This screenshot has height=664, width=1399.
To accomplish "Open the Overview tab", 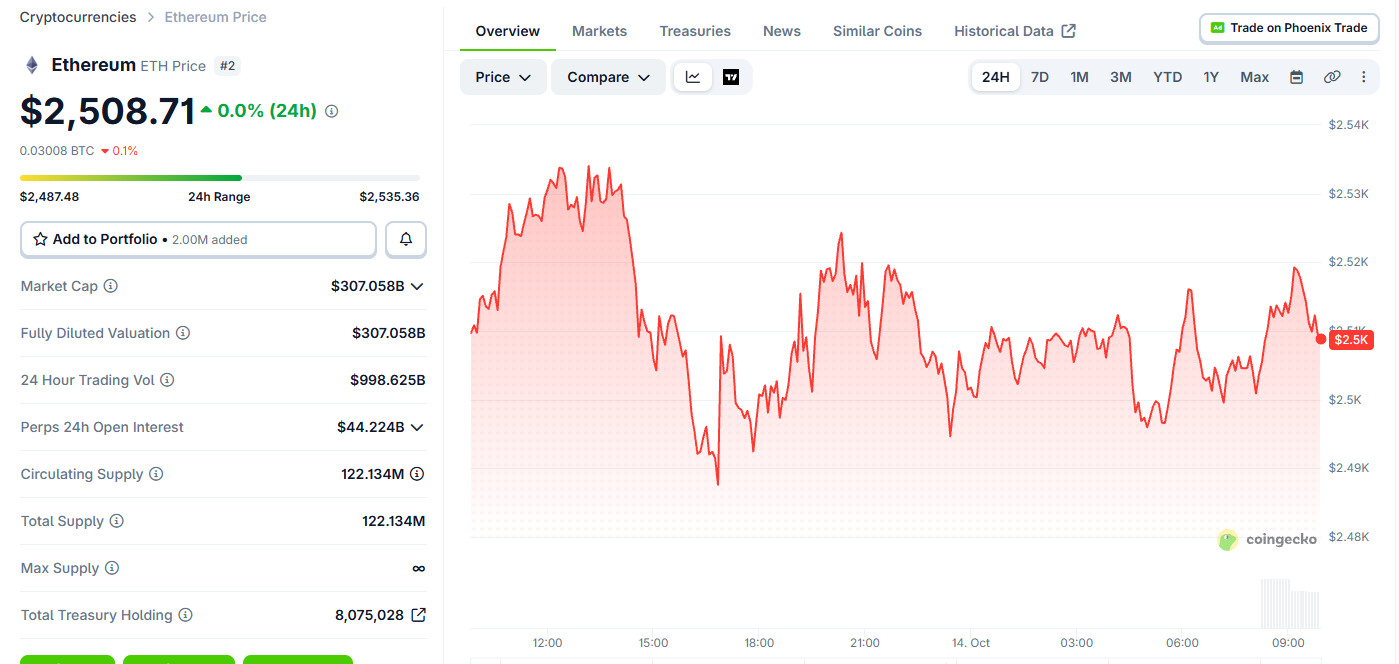I will click(x=508, y=31).
